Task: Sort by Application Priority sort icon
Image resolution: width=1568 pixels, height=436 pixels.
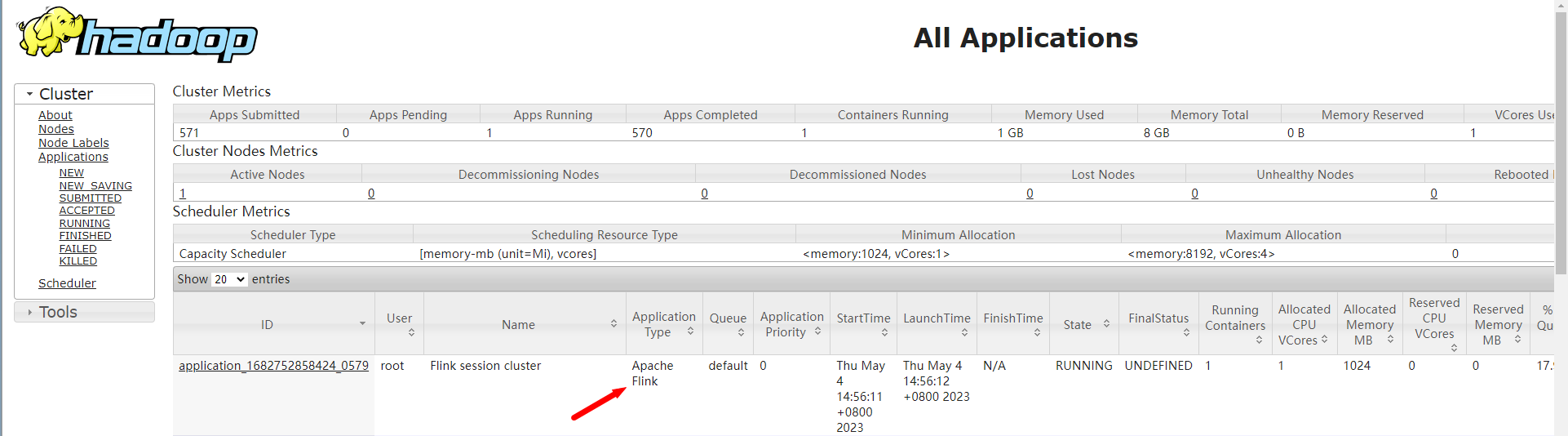Action: pyautogui.click(x=817, y=331)
